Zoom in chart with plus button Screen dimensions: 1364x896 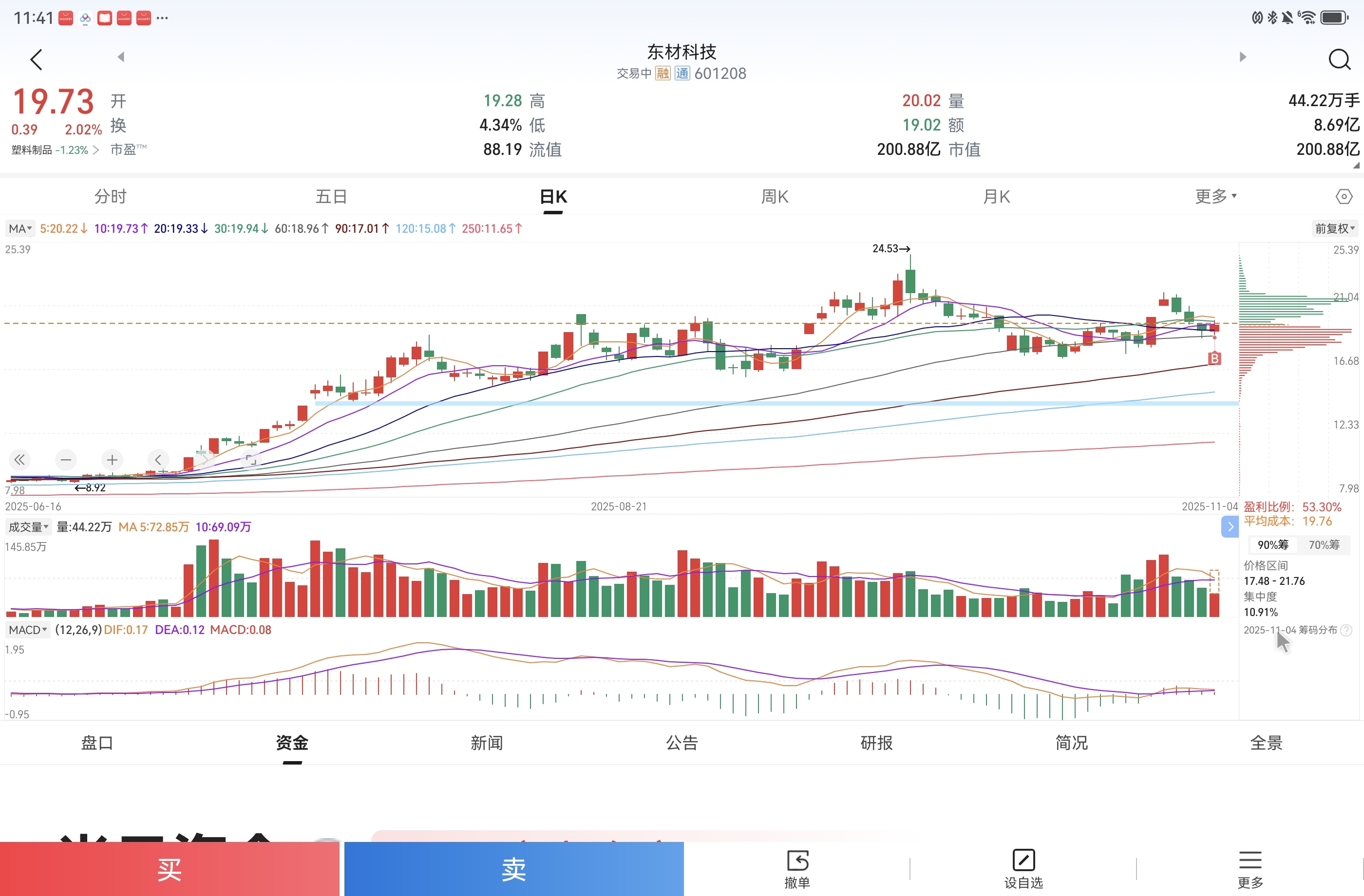click(x=113, y=460)
